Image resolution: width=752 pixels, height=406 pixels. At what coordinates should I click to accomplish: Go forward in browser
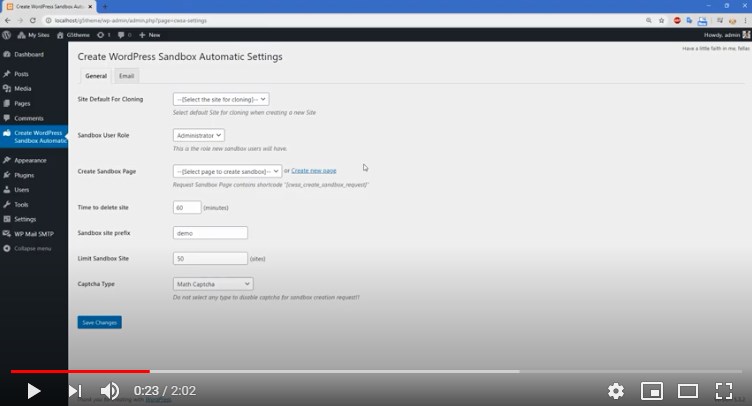pos(20,21)
